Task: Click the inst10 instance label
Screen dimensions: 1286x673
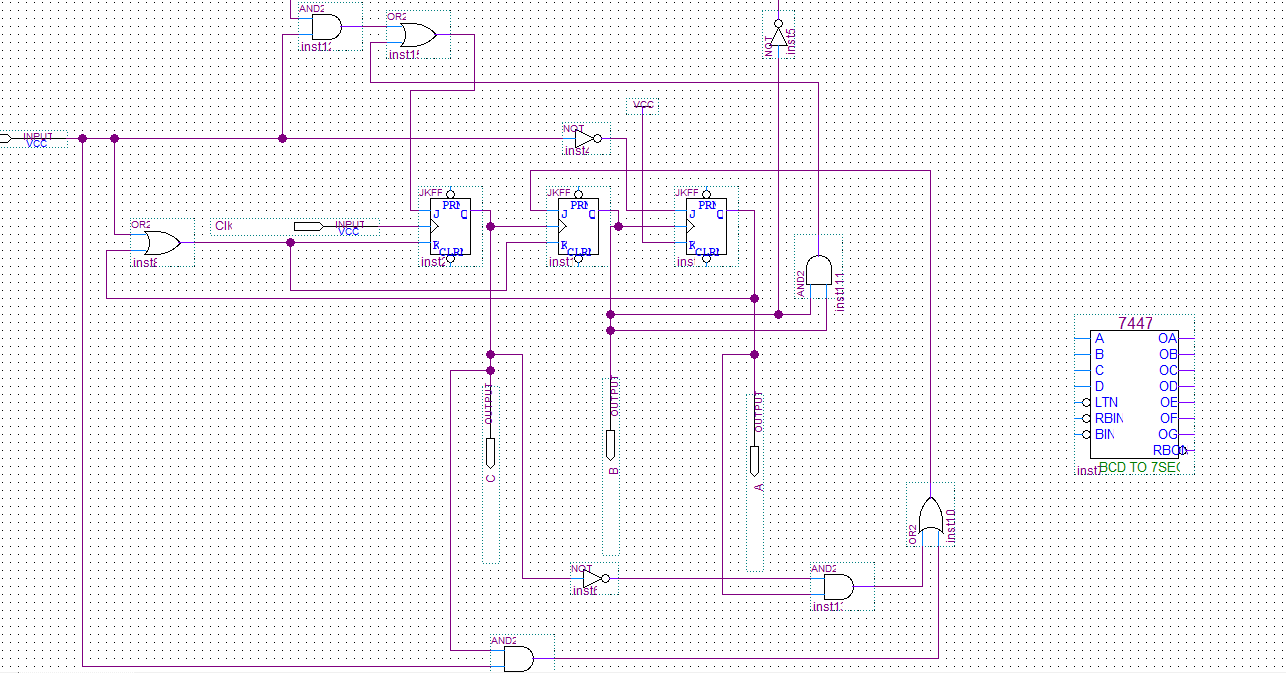Action: point(951,525)
